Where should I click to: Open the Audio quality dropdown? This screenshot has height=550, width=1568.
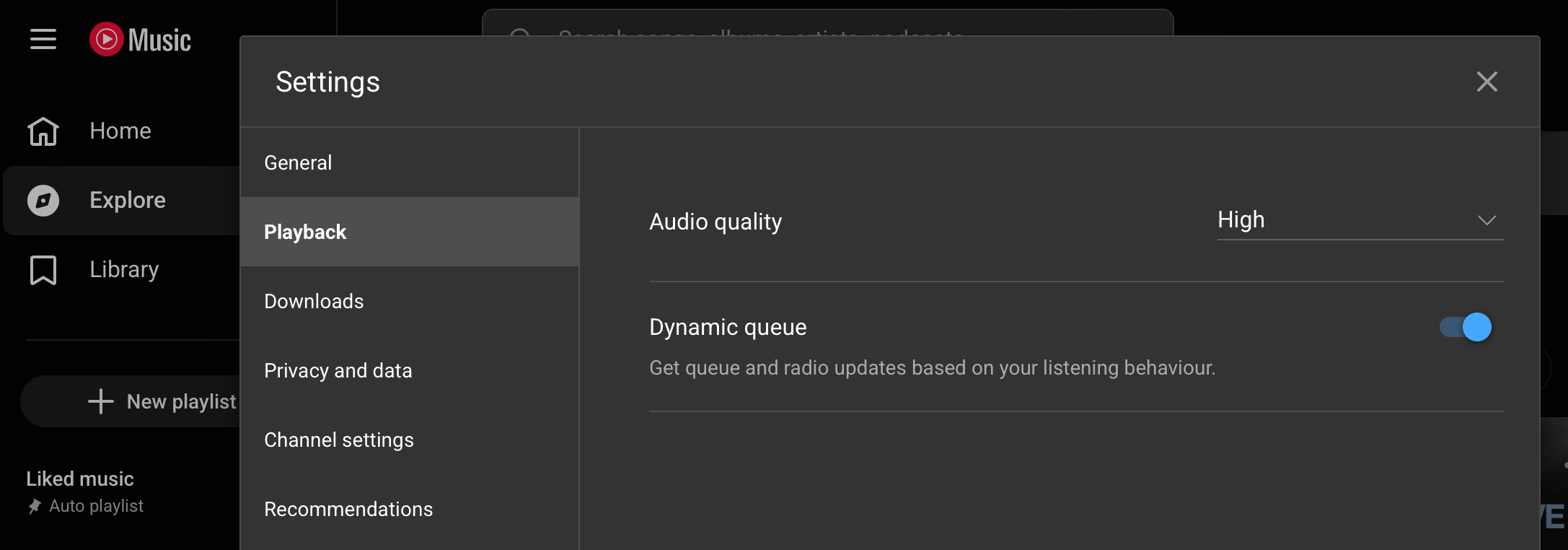[1360, 220]
